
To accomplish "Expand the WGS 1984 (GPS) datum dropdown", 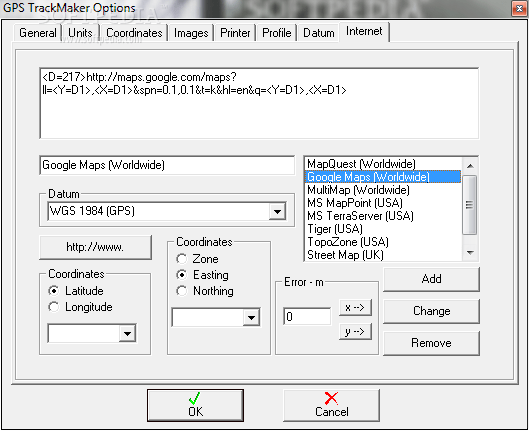I will click(x=278, y=212).
